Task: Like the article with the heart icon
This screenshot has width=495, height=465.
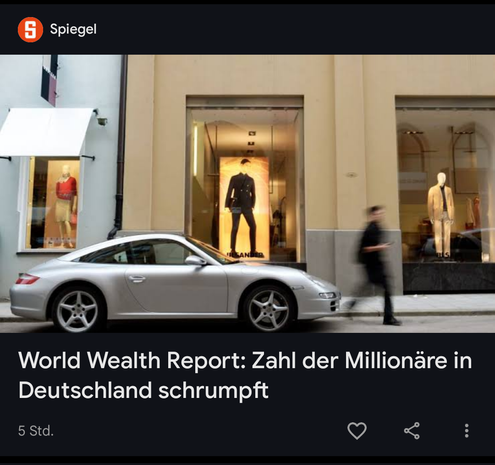Action: pyautogui.click(x=357, y=431)
